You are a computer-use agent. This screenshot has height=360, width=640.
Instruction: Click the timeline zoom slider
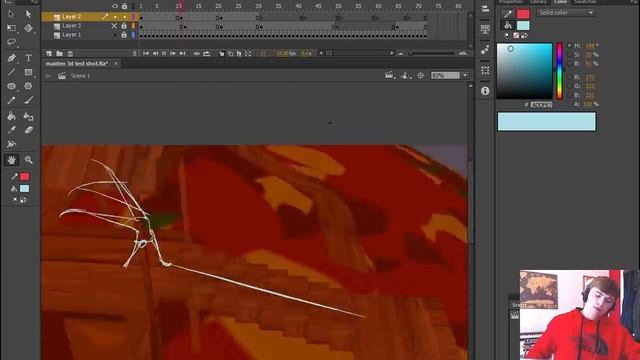[x=432, y=53]
